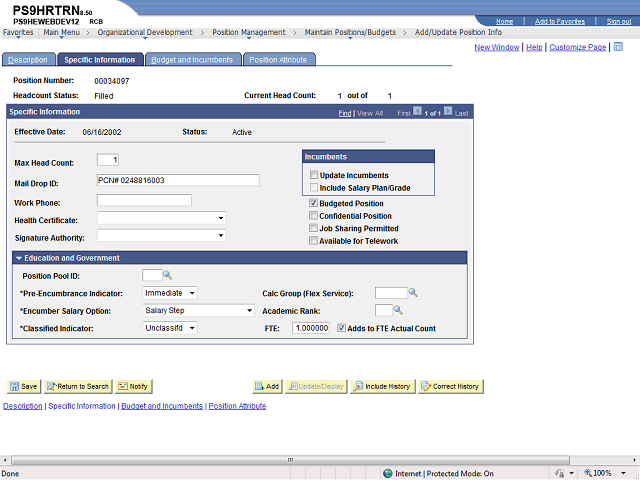Switch to Position Attribute tab
640x480 pixels.
(278, 60)
